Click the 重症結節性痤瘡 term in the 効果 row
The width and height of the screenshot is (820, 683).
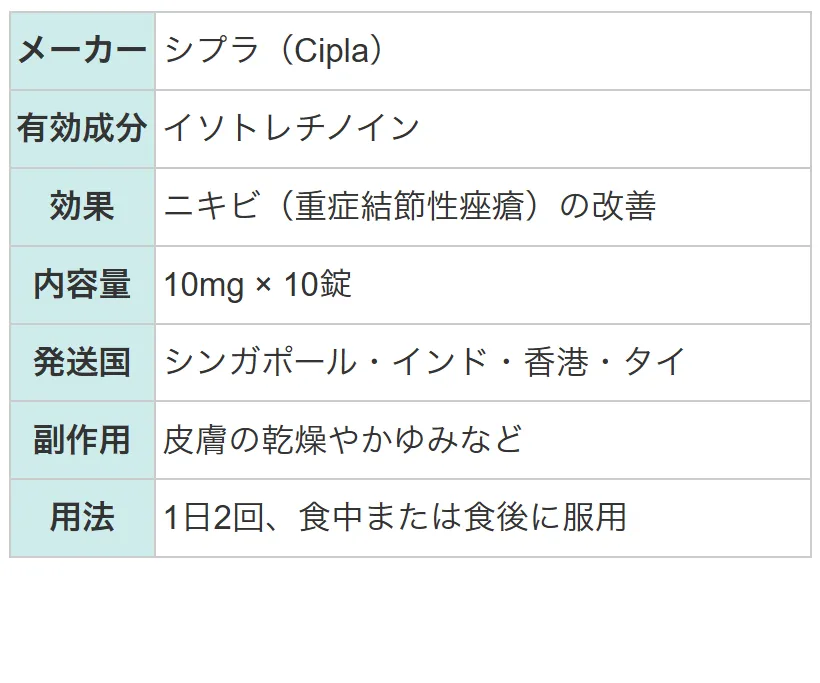(410, 206)
